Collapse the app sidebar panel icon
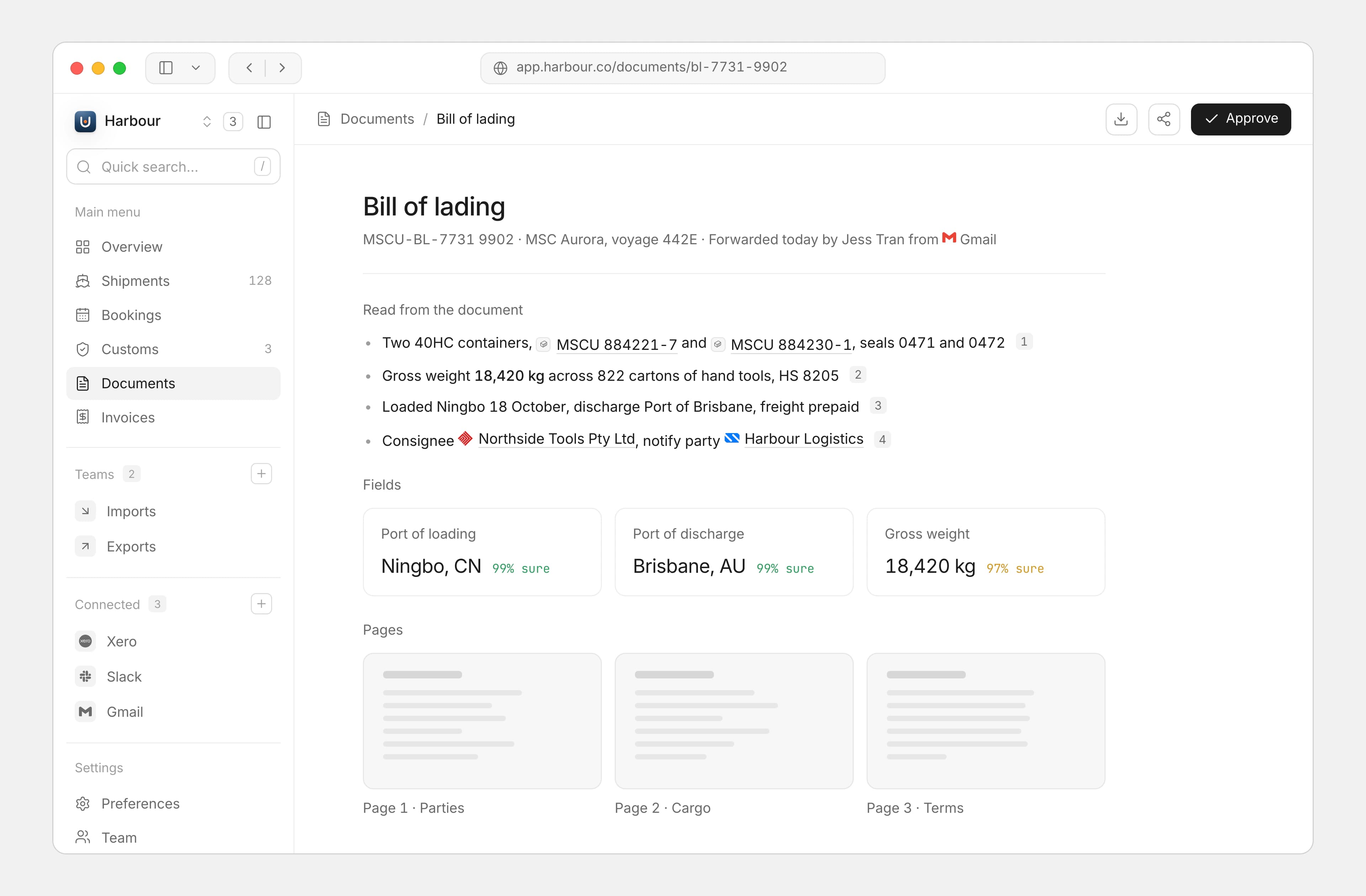1366x896 pixels. 264,122
